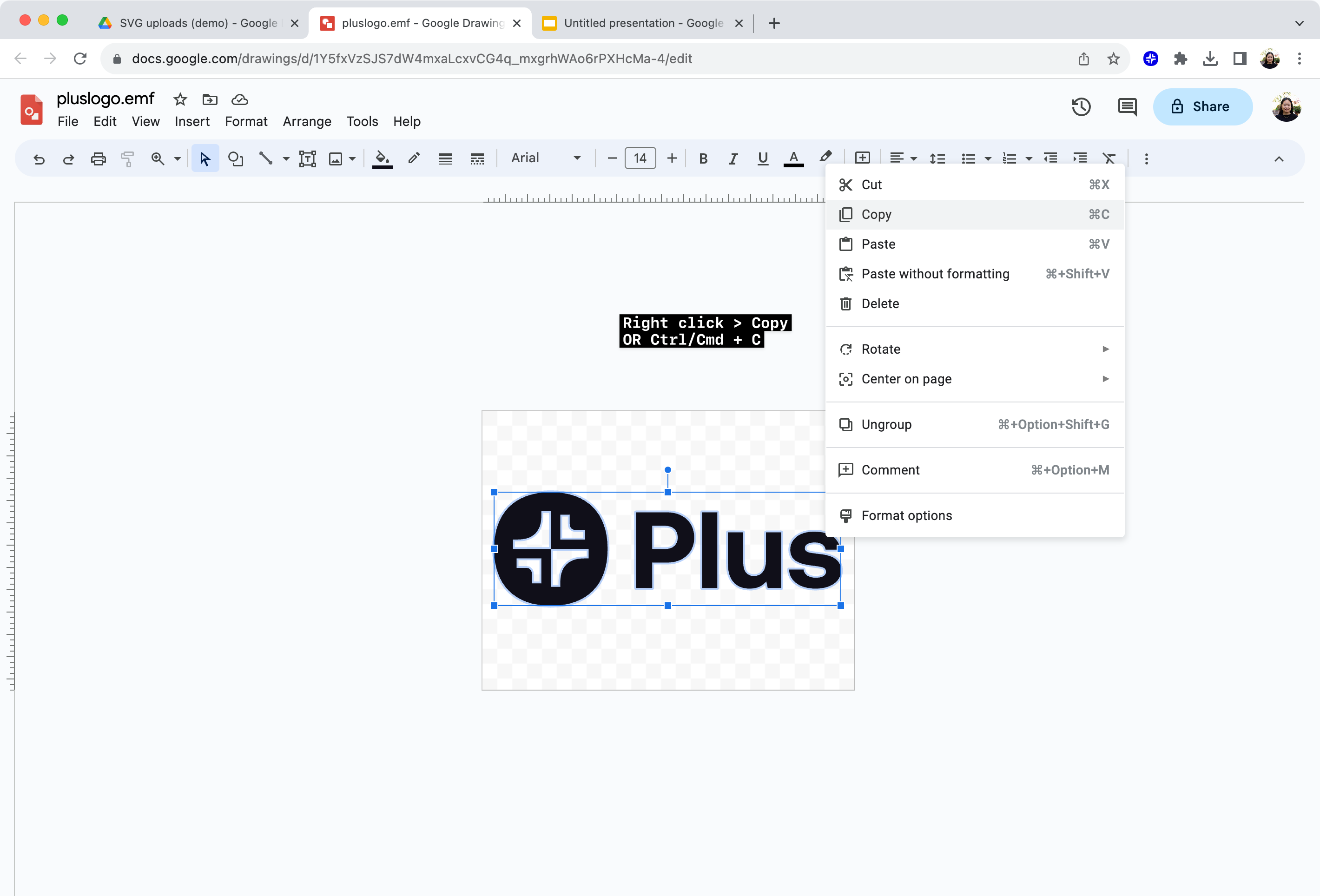Open the Shape tool icon
This screenshot has width=1320, height=896.
235,159
